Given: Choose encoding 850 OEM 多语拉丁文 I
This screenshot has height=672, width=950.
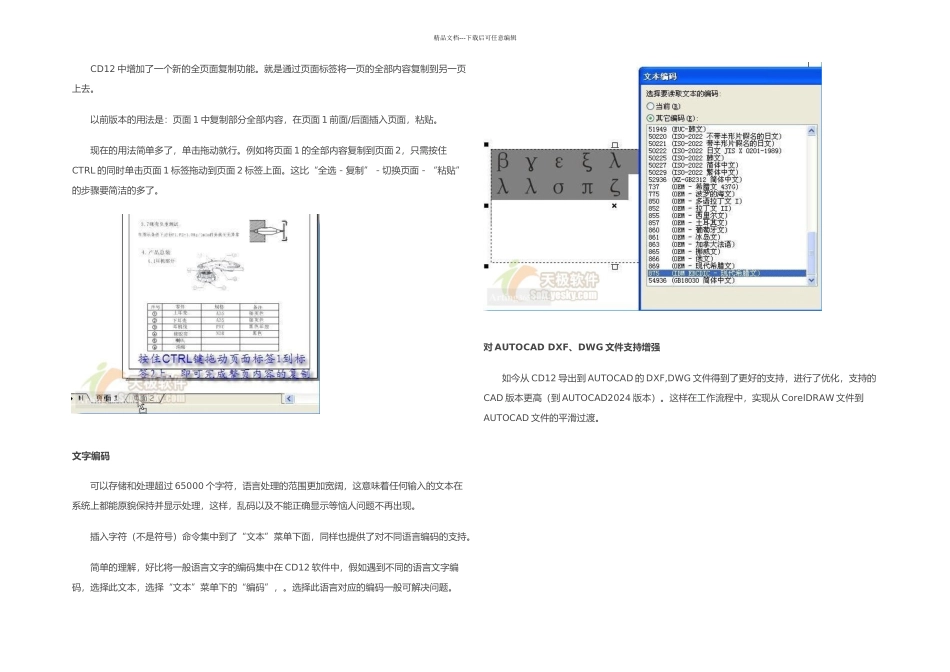Looking at the screenshot, I should pos(726,201).
